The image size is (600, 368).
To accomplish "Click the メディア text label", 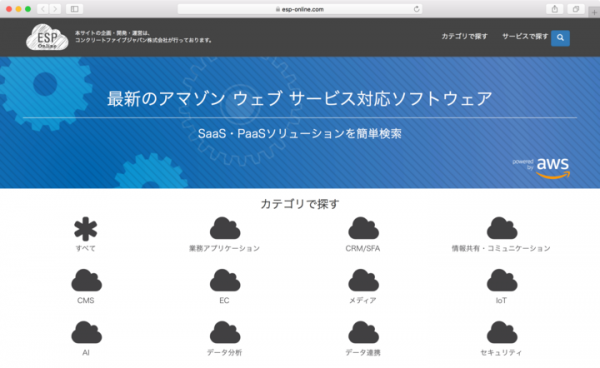I will [x=363, y=300].
